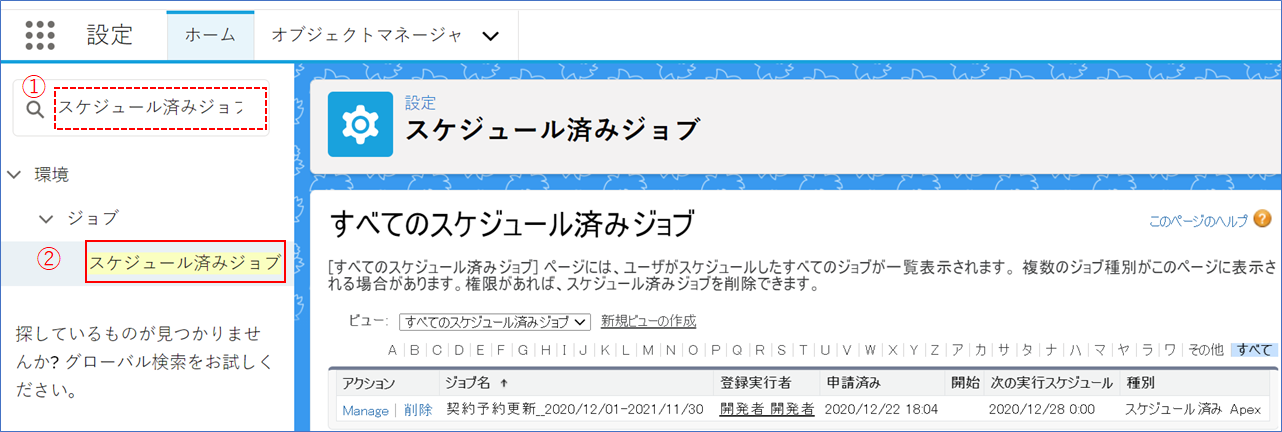This screenshot has height=432, width=1282.
Task: Click the このページのヘルプ link
Action: pyautogui.click(x=1197, y=220)
